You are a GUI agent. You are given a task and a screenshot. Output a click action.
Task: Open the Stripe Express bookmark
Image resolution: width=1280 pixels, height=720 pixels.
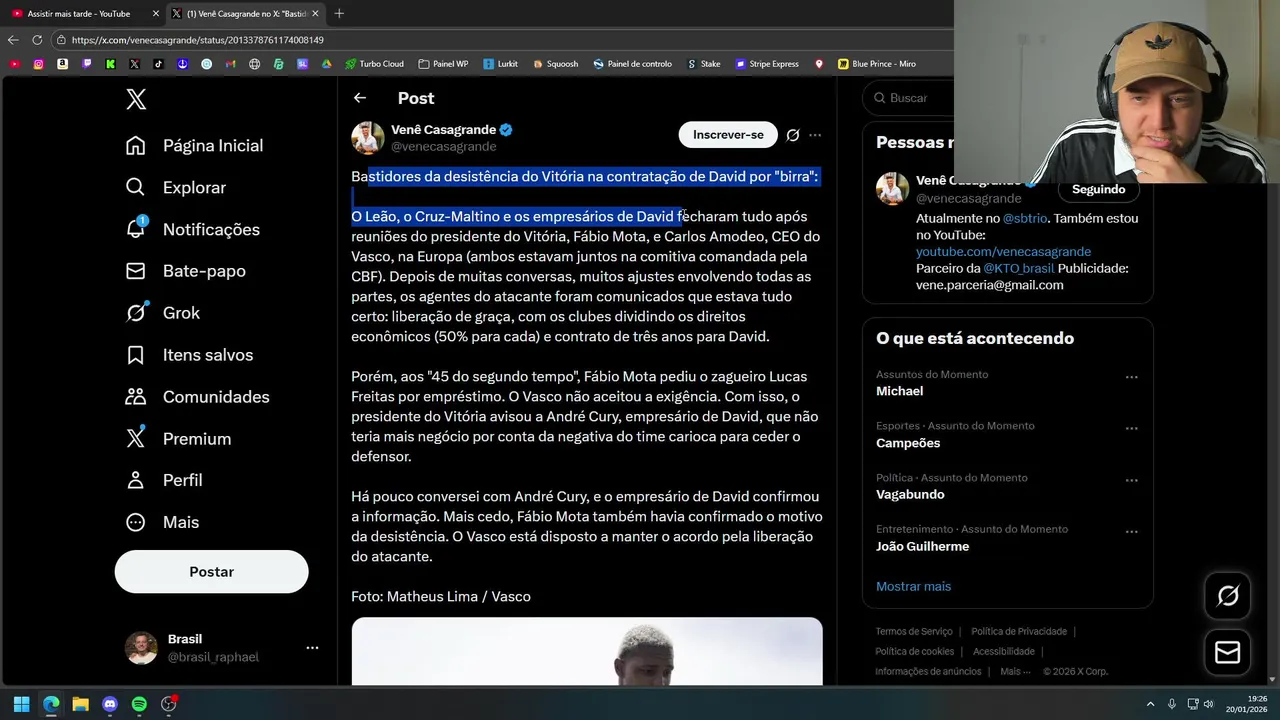pos(767,64)
